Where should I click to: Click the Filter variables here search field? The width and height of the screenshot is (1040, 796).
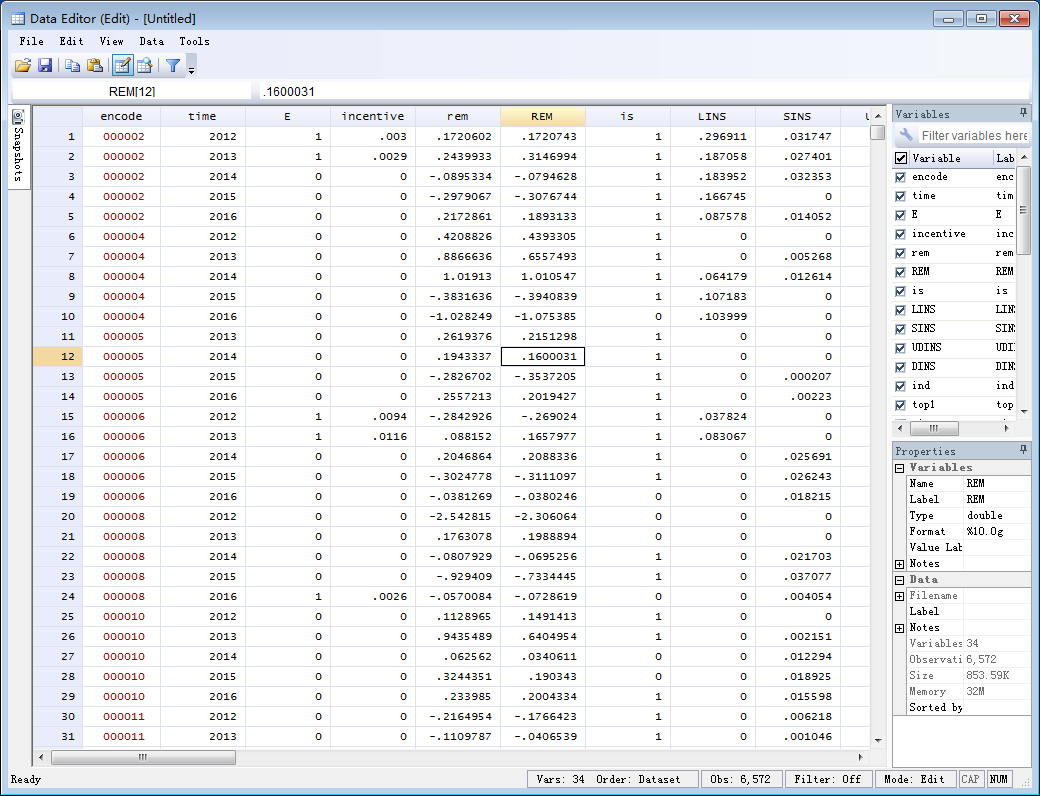tap(972, 136)
